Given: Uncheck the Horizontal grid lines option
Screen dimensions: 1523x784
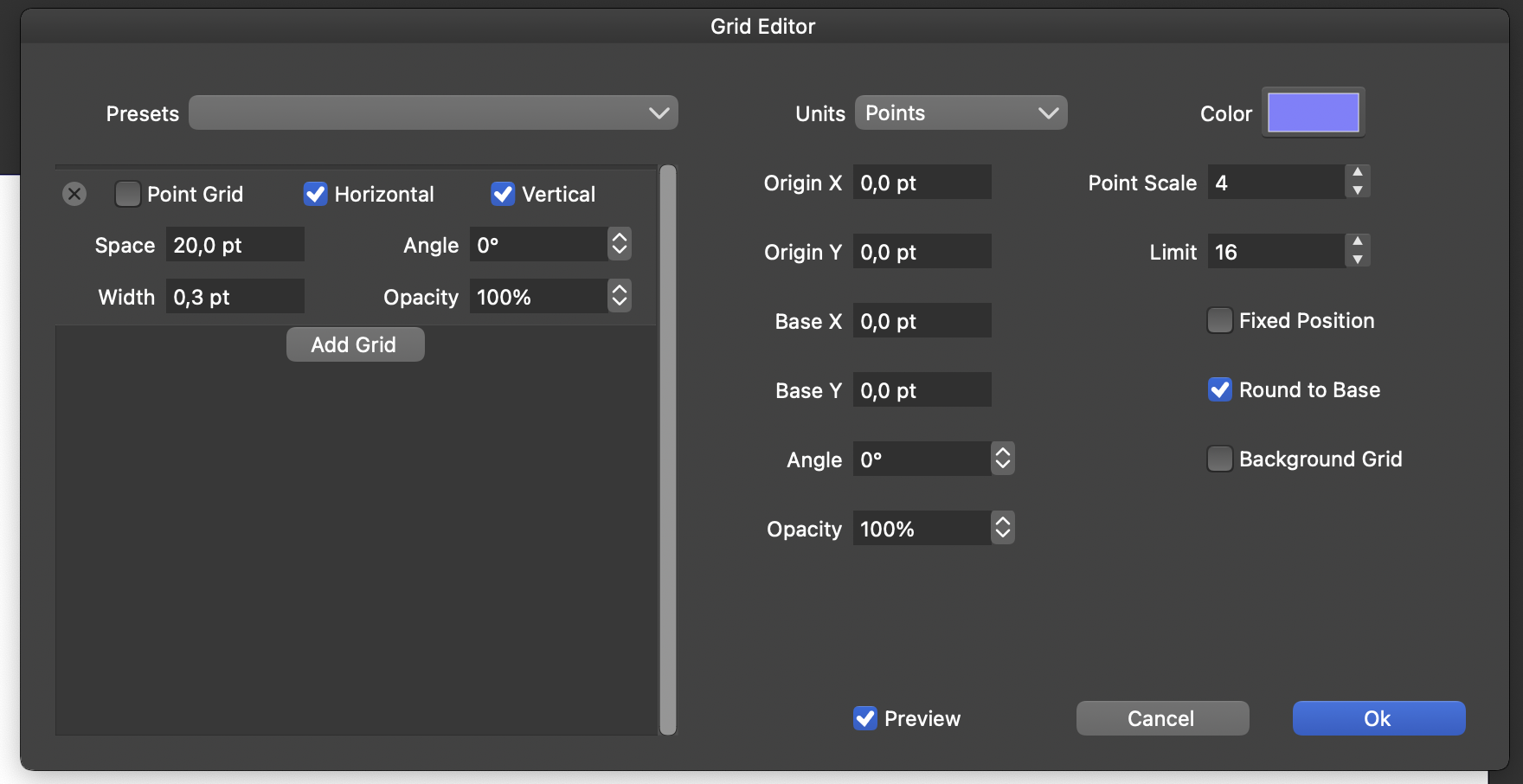Looking at the screenshot, I should point(315,194).
